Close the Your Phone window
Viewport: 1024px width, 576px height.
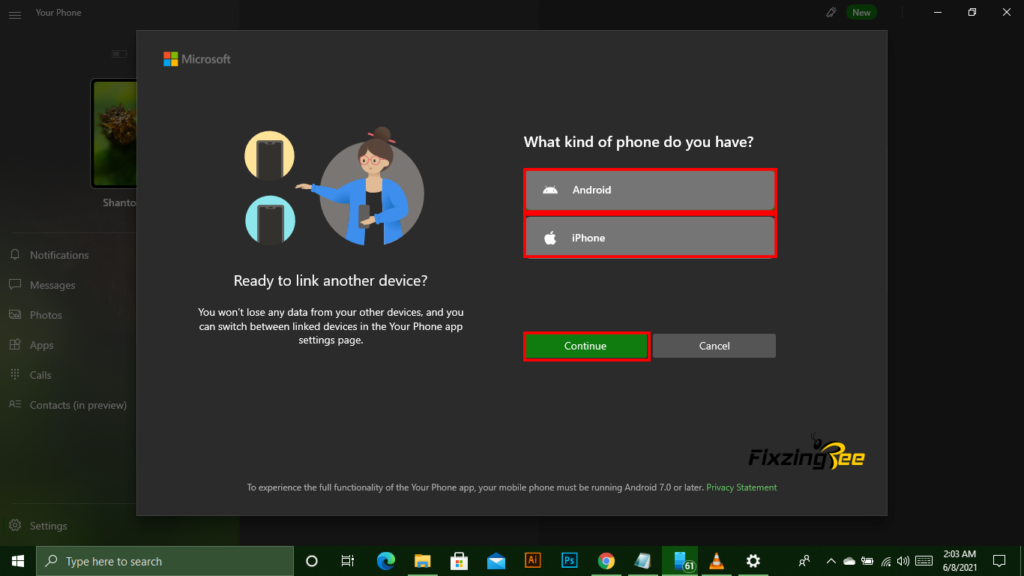pos(1006,12)
